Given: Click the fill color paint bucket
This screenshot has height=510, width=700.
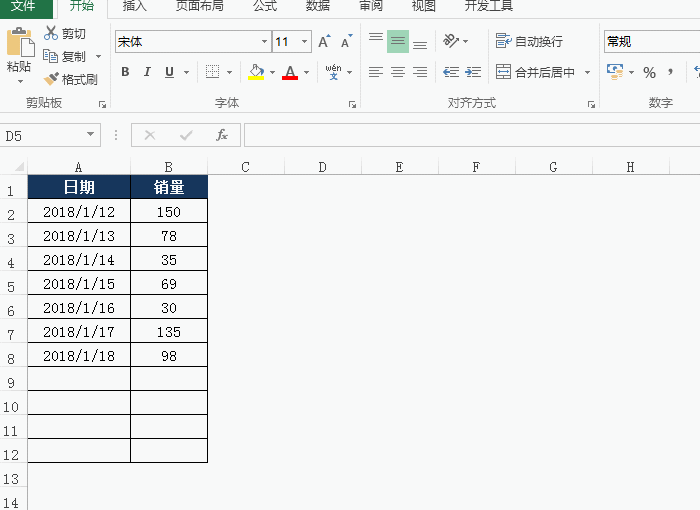Looking at the screenshot, I should coord(256,71).
